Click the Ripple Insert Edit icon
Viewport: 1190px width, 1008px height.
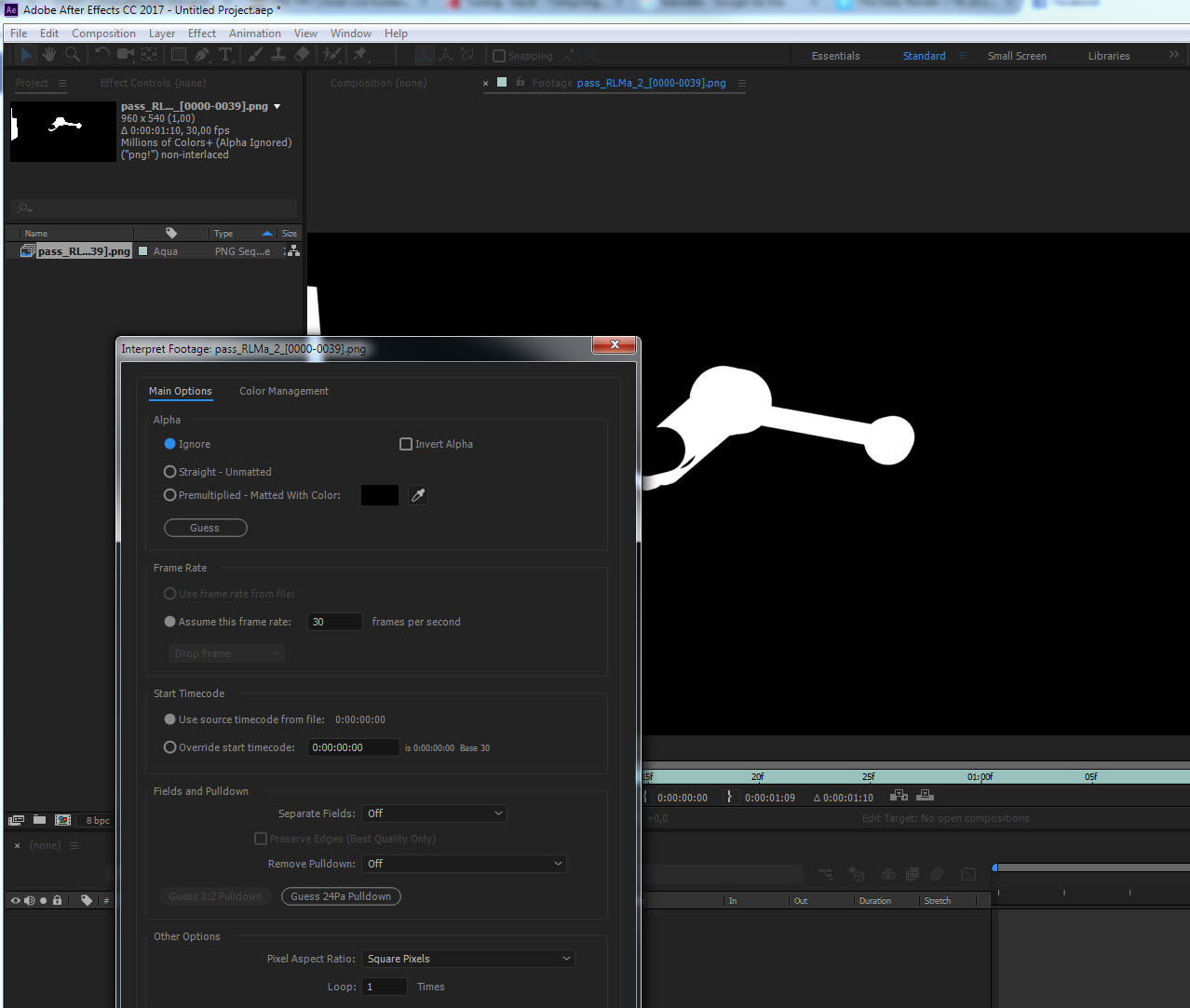click(899, 796)
